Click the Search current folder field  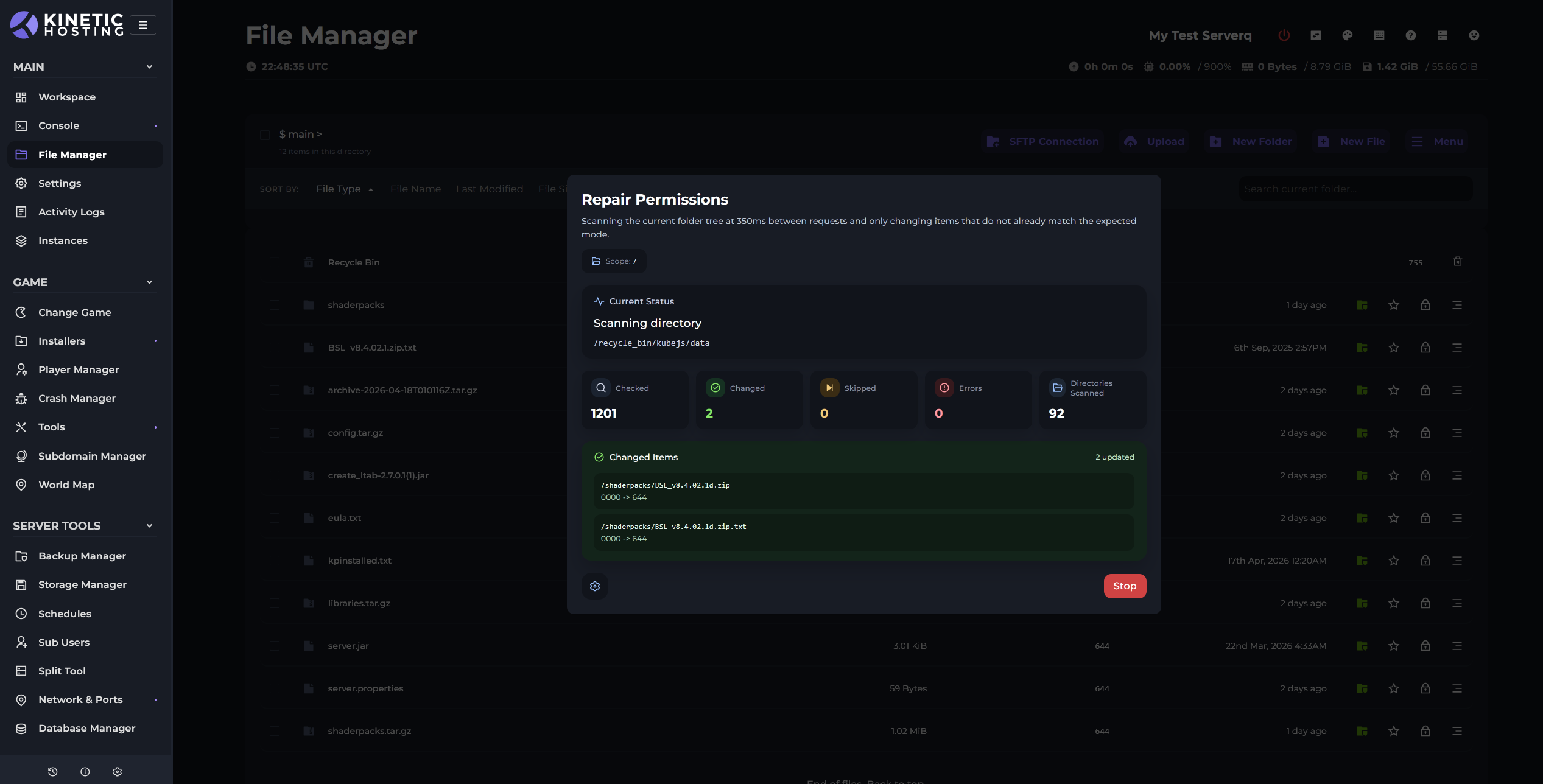tap(1355, 189)
